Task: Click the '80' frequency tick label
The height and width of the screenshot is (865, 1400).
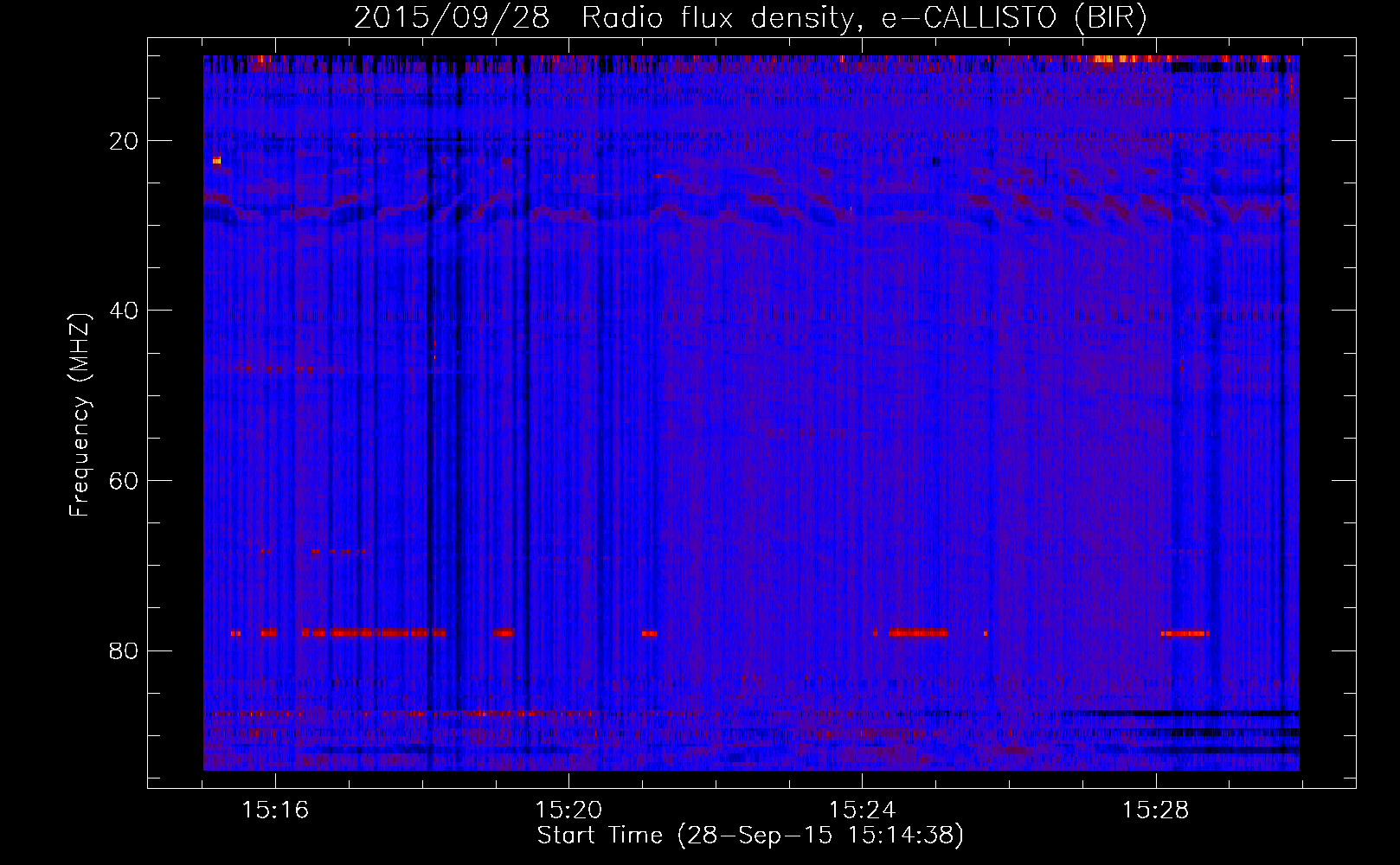Action: (x=125, y=650)
